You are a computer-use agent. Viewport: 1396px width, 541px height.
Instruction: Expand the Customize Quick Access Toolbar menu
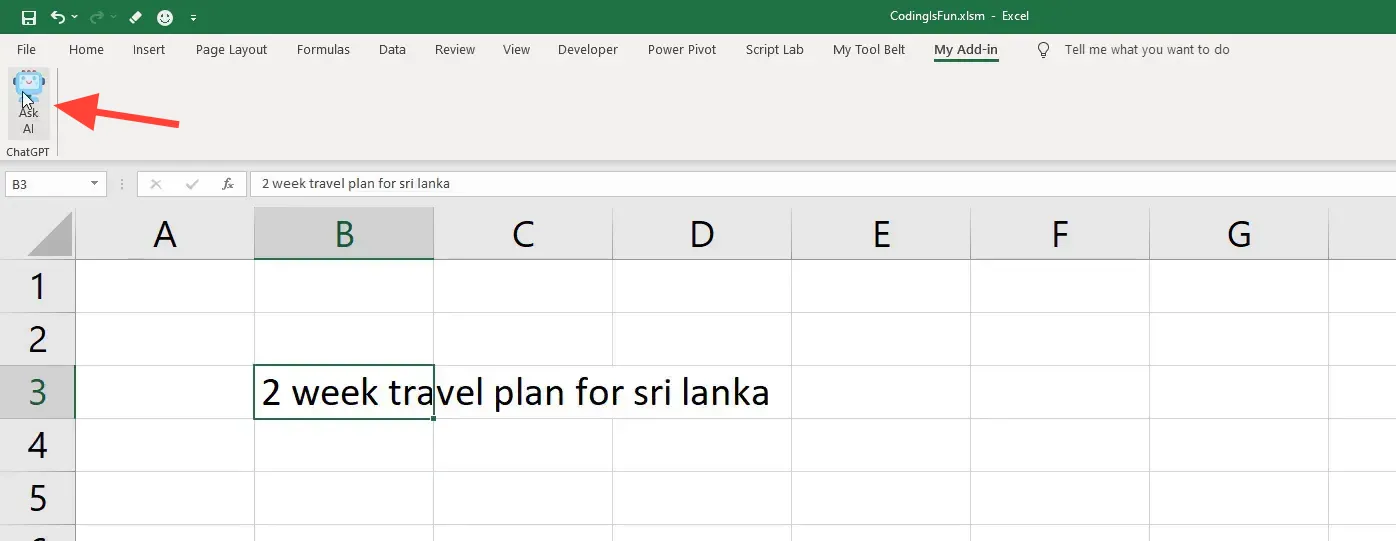(193, 17)
